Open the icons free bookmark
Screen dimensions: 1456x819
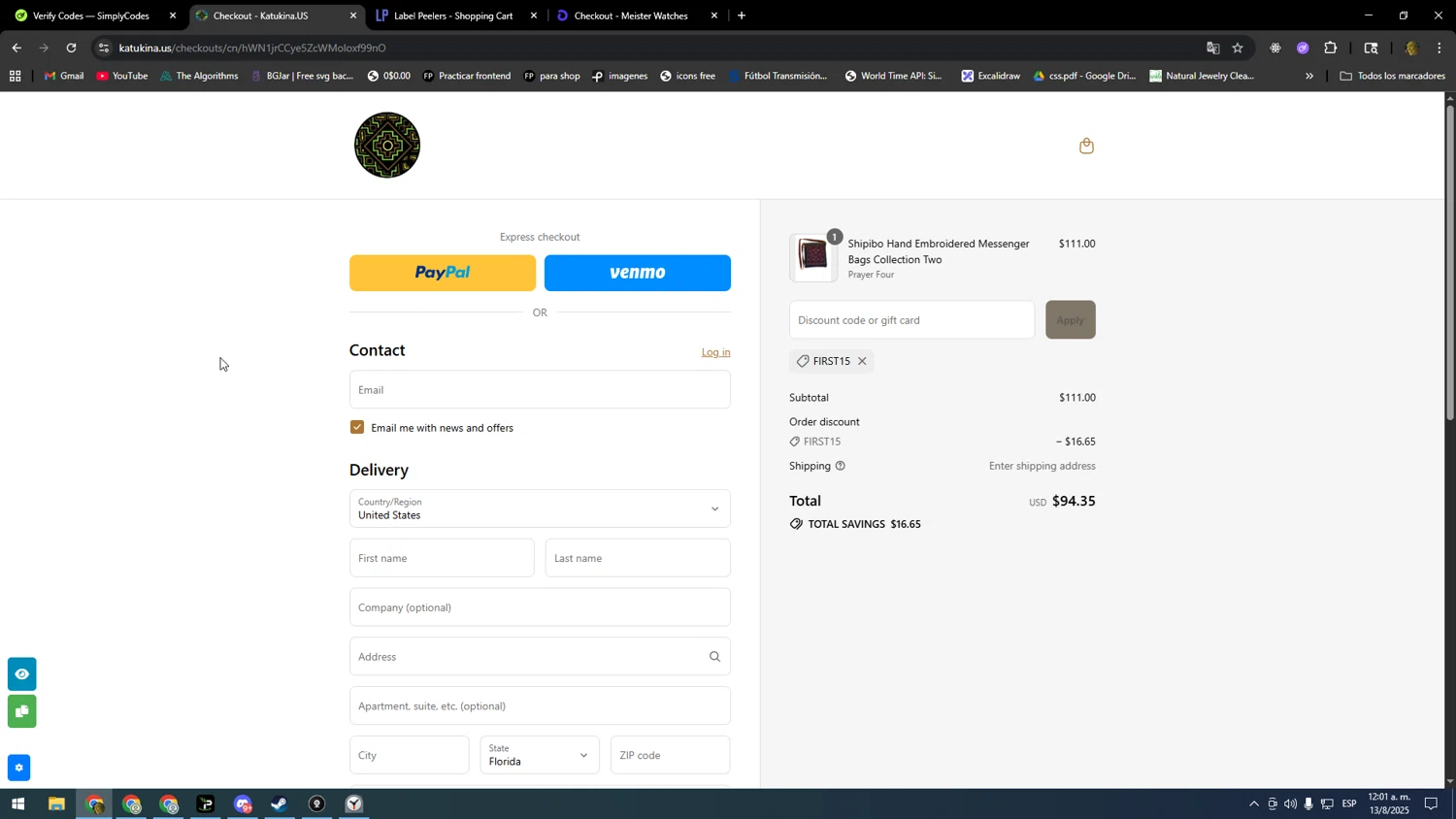[x=687, y=76]
